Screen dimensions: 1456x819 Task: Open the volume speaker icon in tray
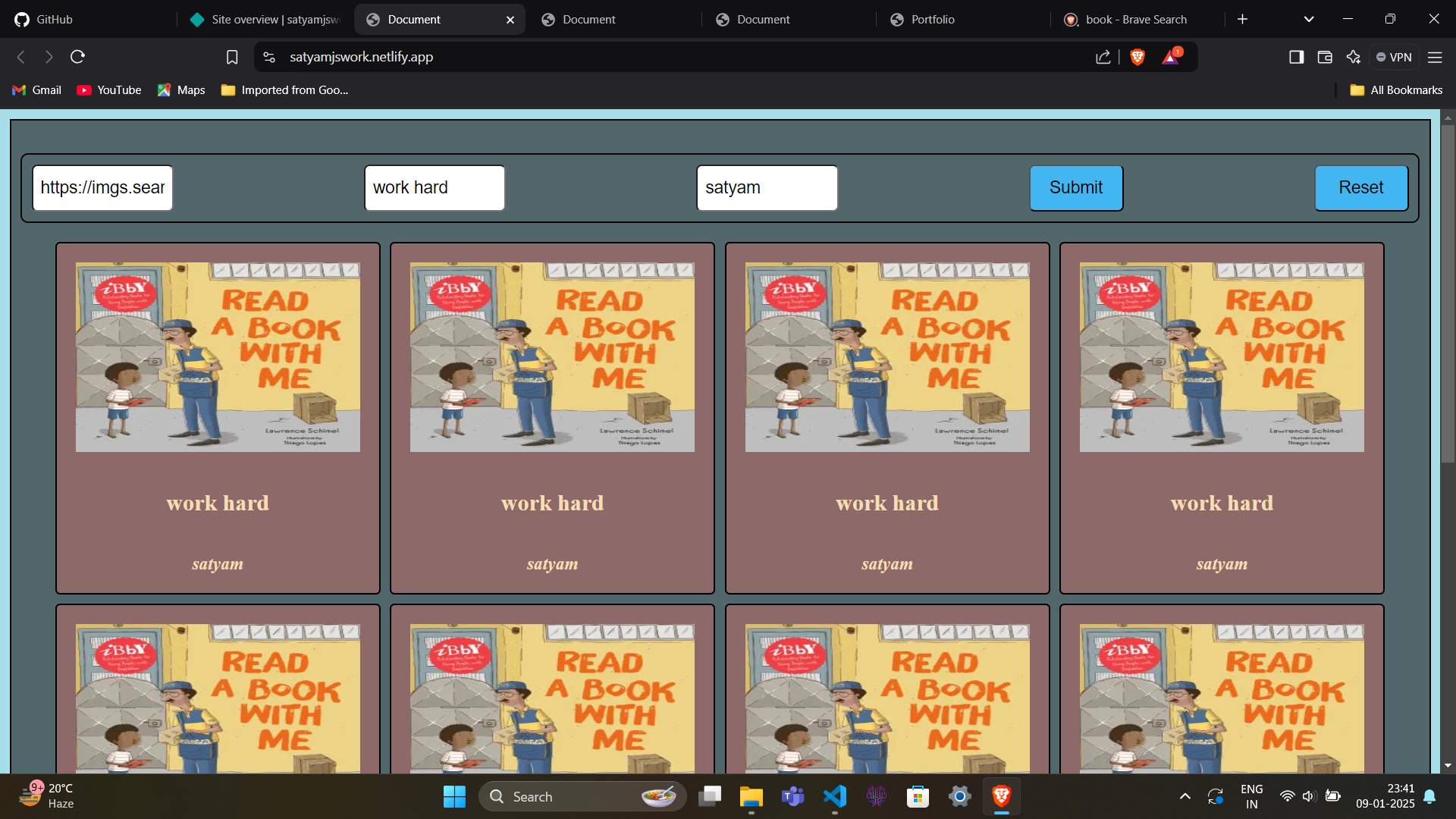[1309, 796]
